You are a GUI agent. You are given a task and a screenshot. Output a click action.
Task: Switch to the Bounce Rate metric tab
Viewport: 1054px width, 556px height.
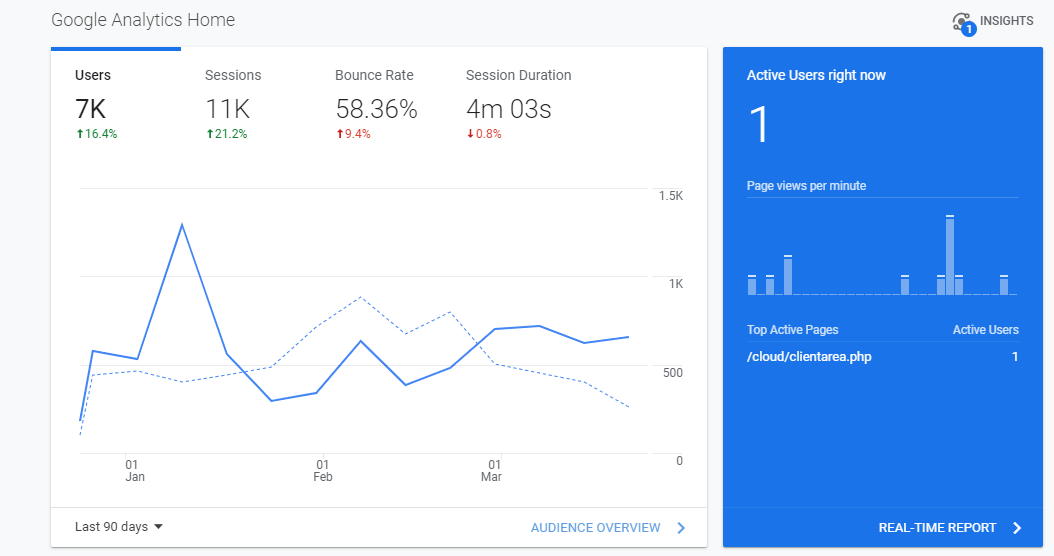click(376, 103)
